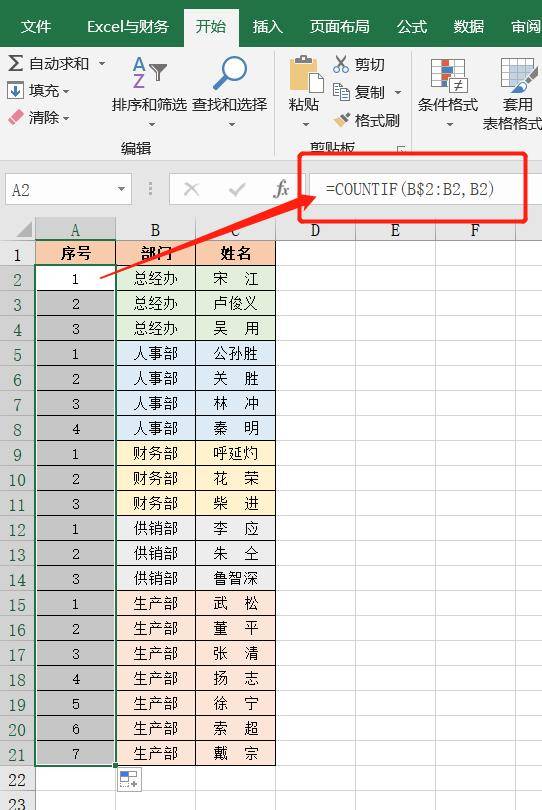This screenshot has width=542, height=810.
Task: Click the AutoSum sigma icon
Action: 16,63
